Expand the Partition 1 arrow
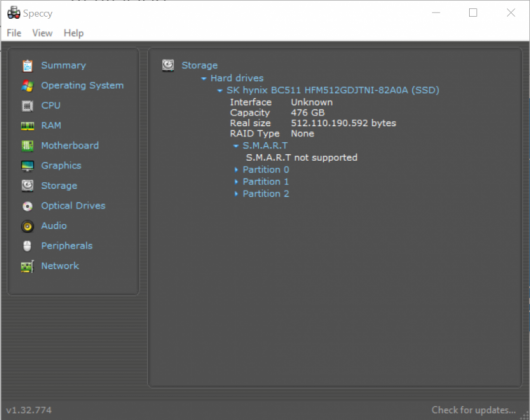This screenshot has height=420, width=530. pos(236,182)
